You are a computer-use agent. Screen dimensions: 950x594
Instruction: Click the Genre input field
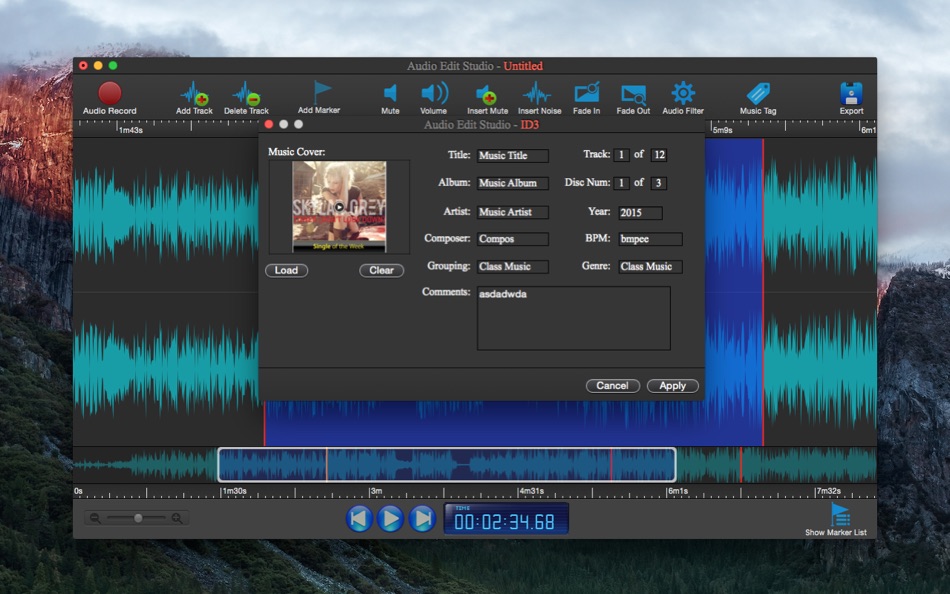pyautogui.click(x=651, y=267)
